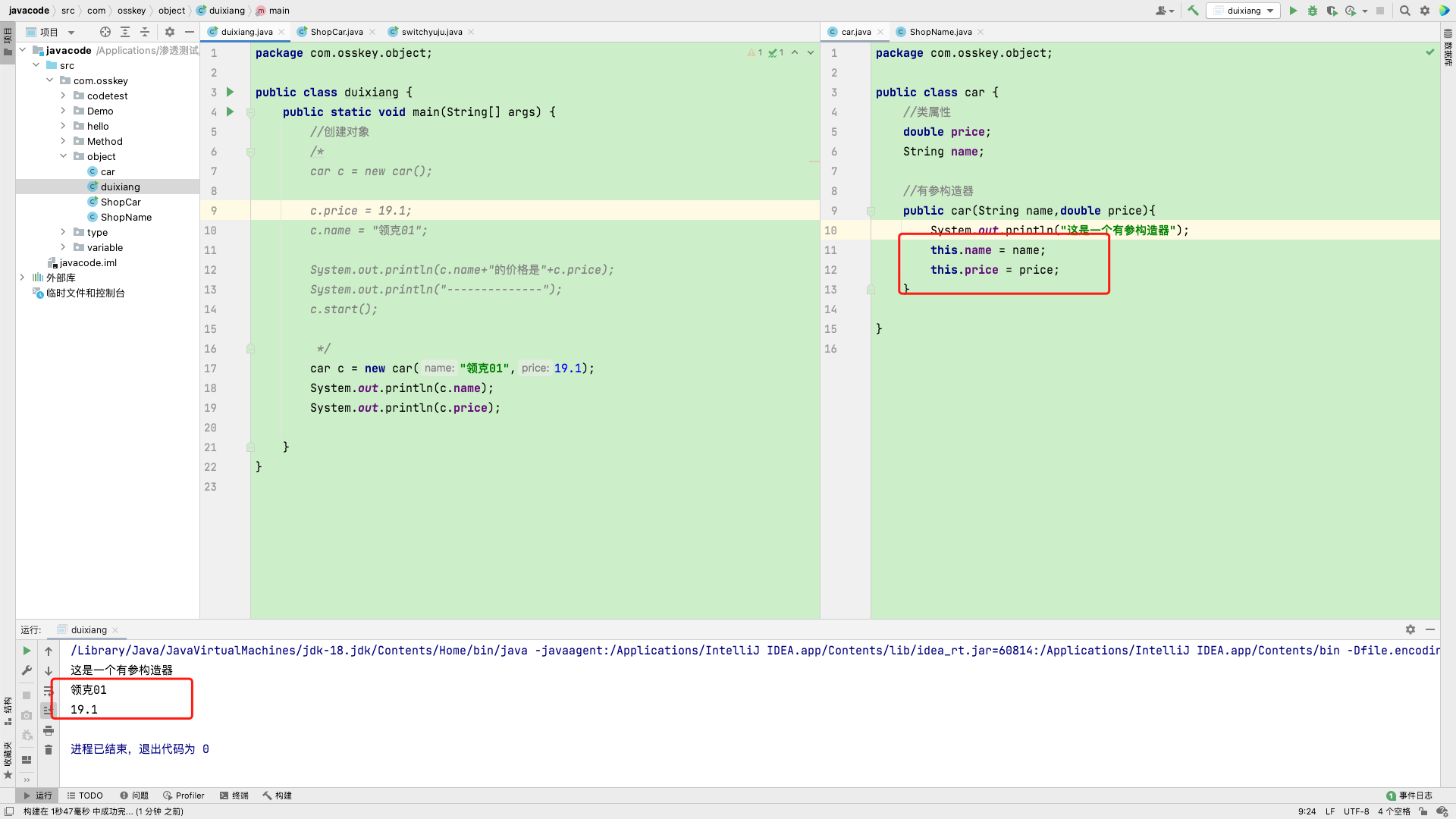Expand the type folder
This screenshot has height=819, width=1456.
click(x=64, y=232)
